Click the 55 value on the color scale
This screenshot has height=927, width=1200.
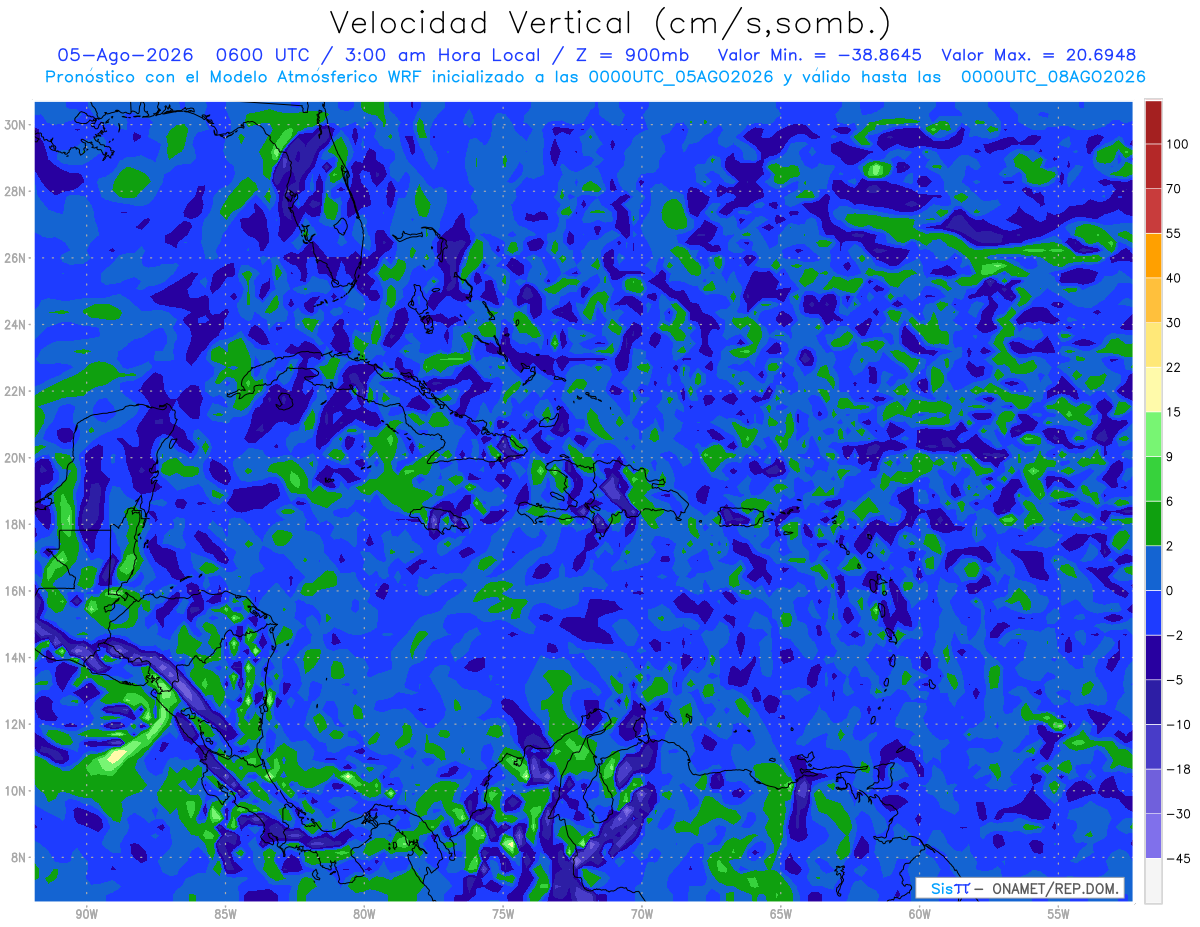1174,233
